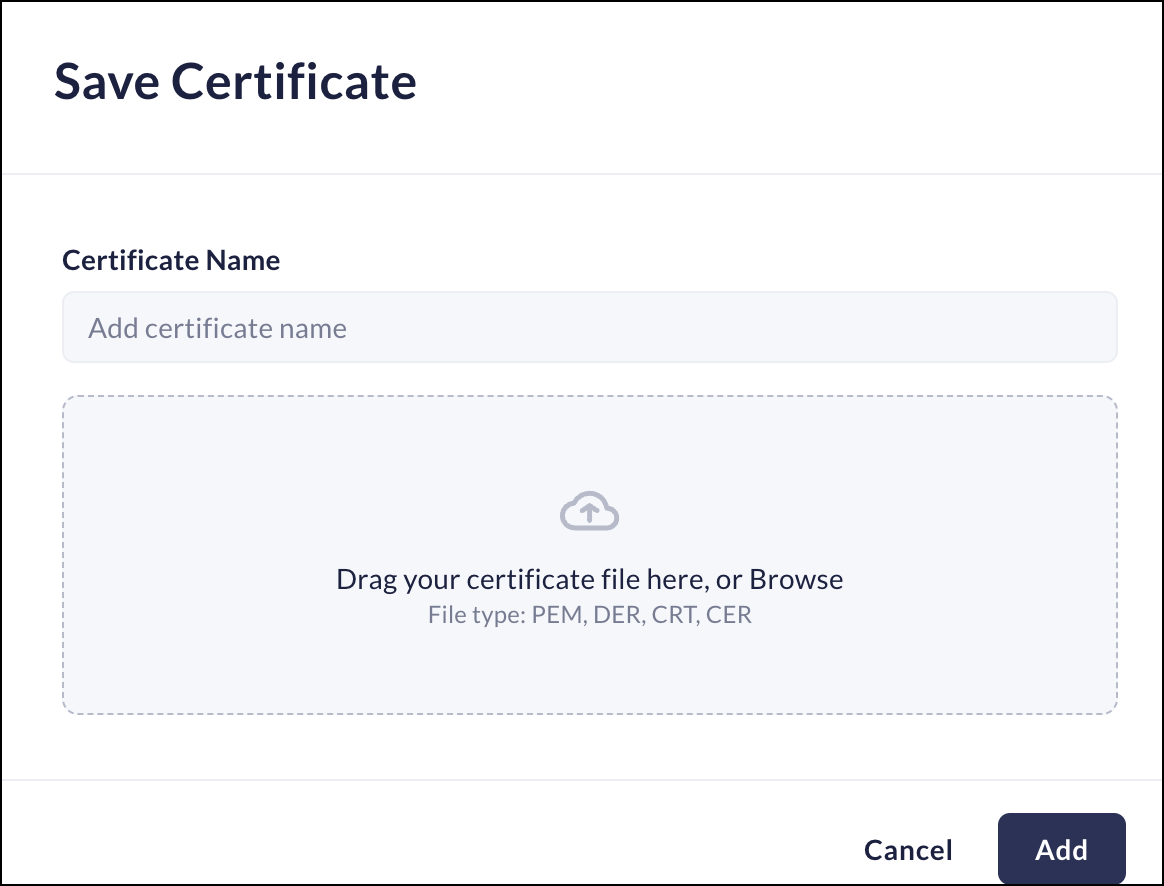This screenshot has height=886, width=1164.
Task: Click the word "here," before Browse
Action: (x=677, y=579)
